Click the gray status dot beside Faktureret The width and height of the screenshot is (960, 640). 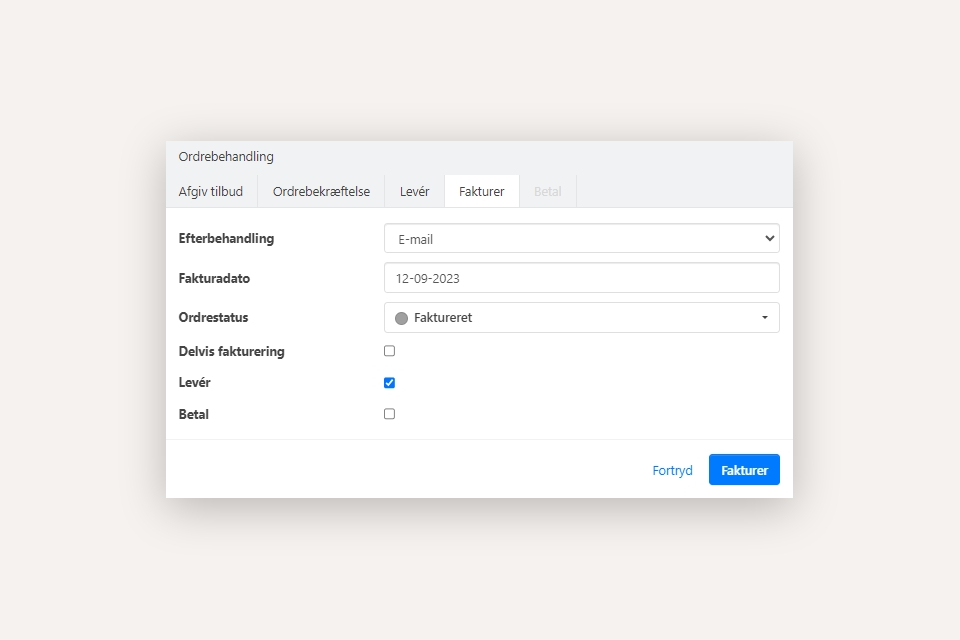click(x=401, y=318)
